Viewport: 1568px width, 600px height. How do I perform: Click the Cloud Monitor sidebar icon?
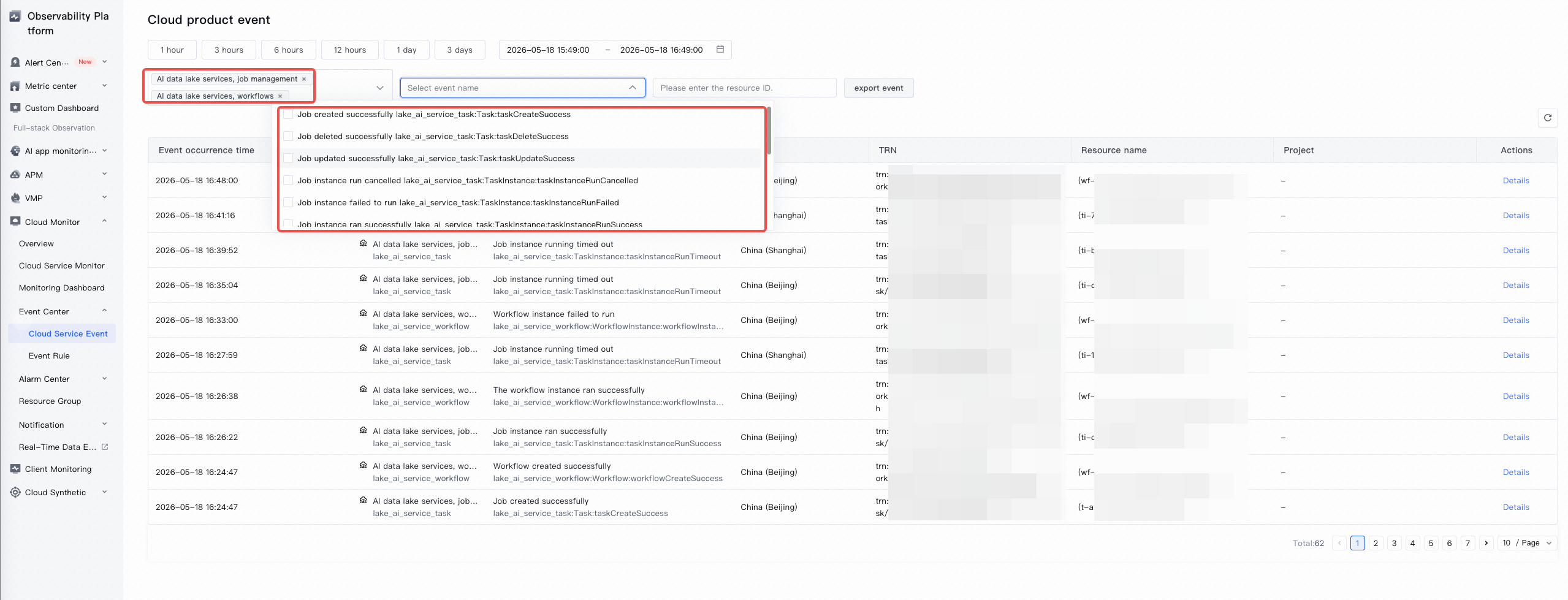[x=15, y=222]
